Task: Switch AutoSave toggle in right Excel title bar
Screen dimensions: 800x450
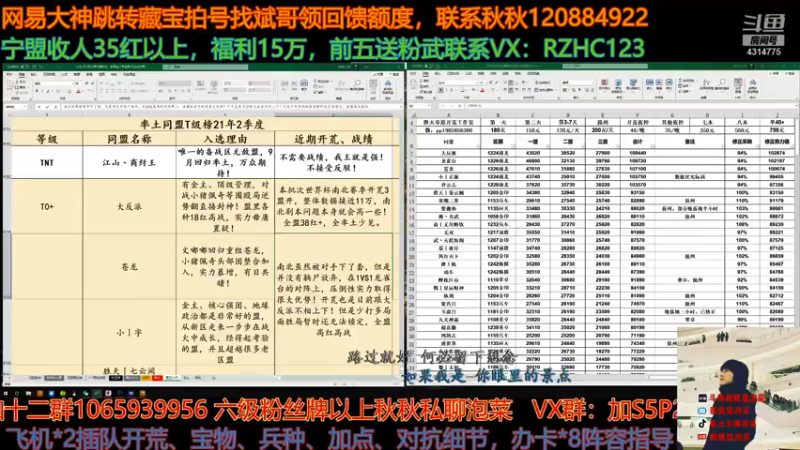Action: [x=428, y=66]
